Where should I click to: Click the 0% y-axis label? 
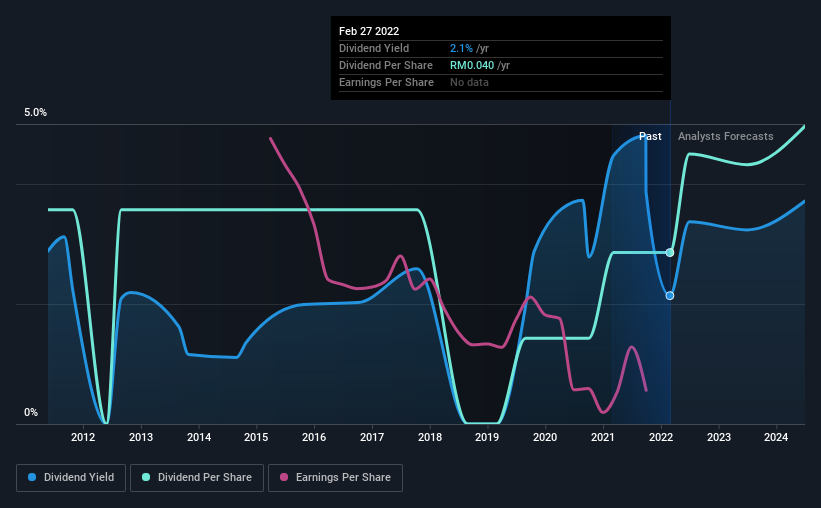click(x=31, y=412)
